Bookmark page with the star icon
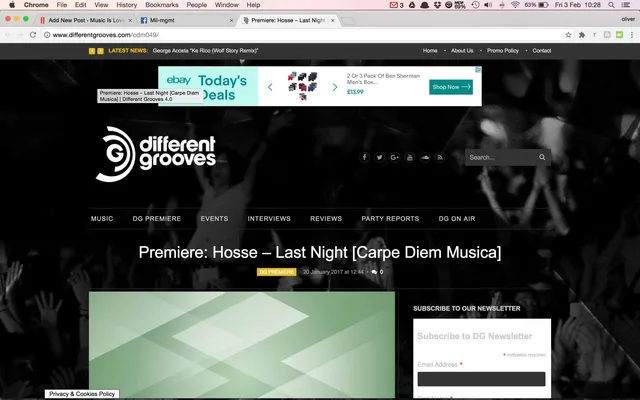This screenshot has width=640, height=400. tap(568, 35)
